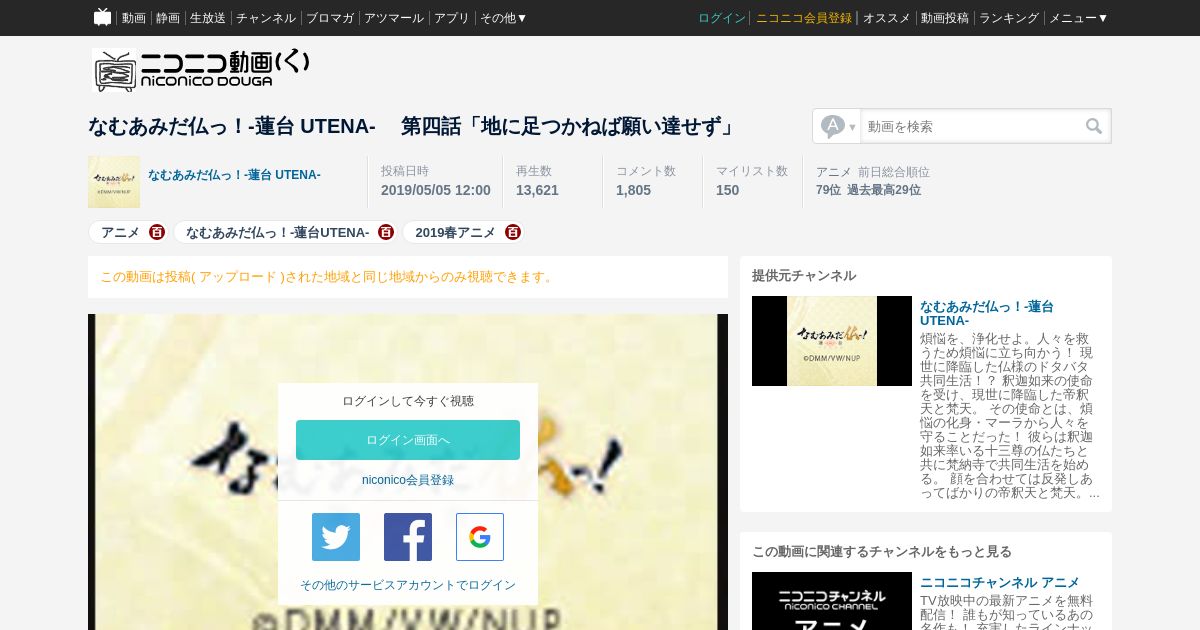Click the コメント数 1,805 value
The height and width of the screenshot is (630, 1200).
click(633, 190)
